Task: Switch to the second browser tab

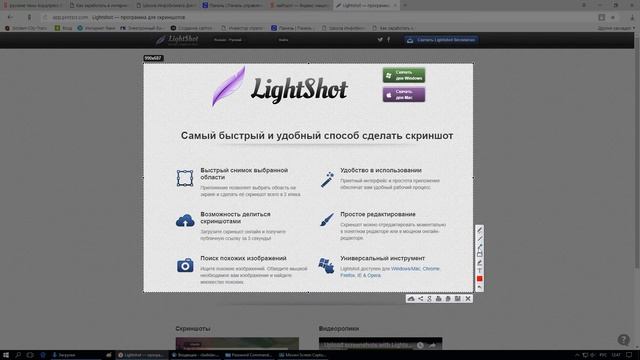Action: point(100,5)
